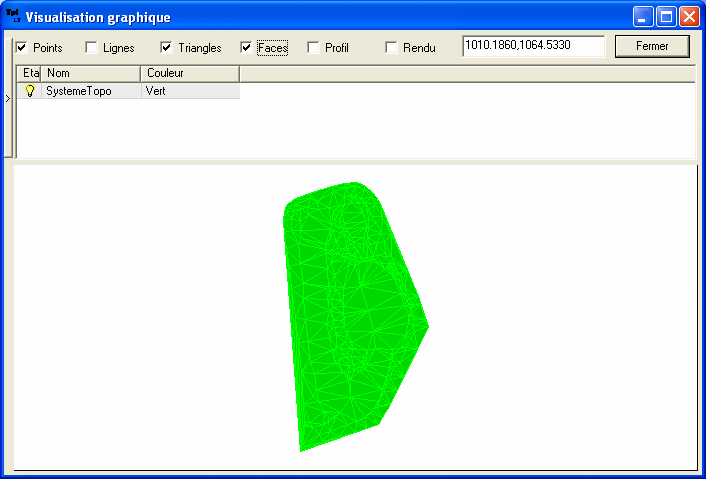Uncheck the Faces checkbox

246,47
